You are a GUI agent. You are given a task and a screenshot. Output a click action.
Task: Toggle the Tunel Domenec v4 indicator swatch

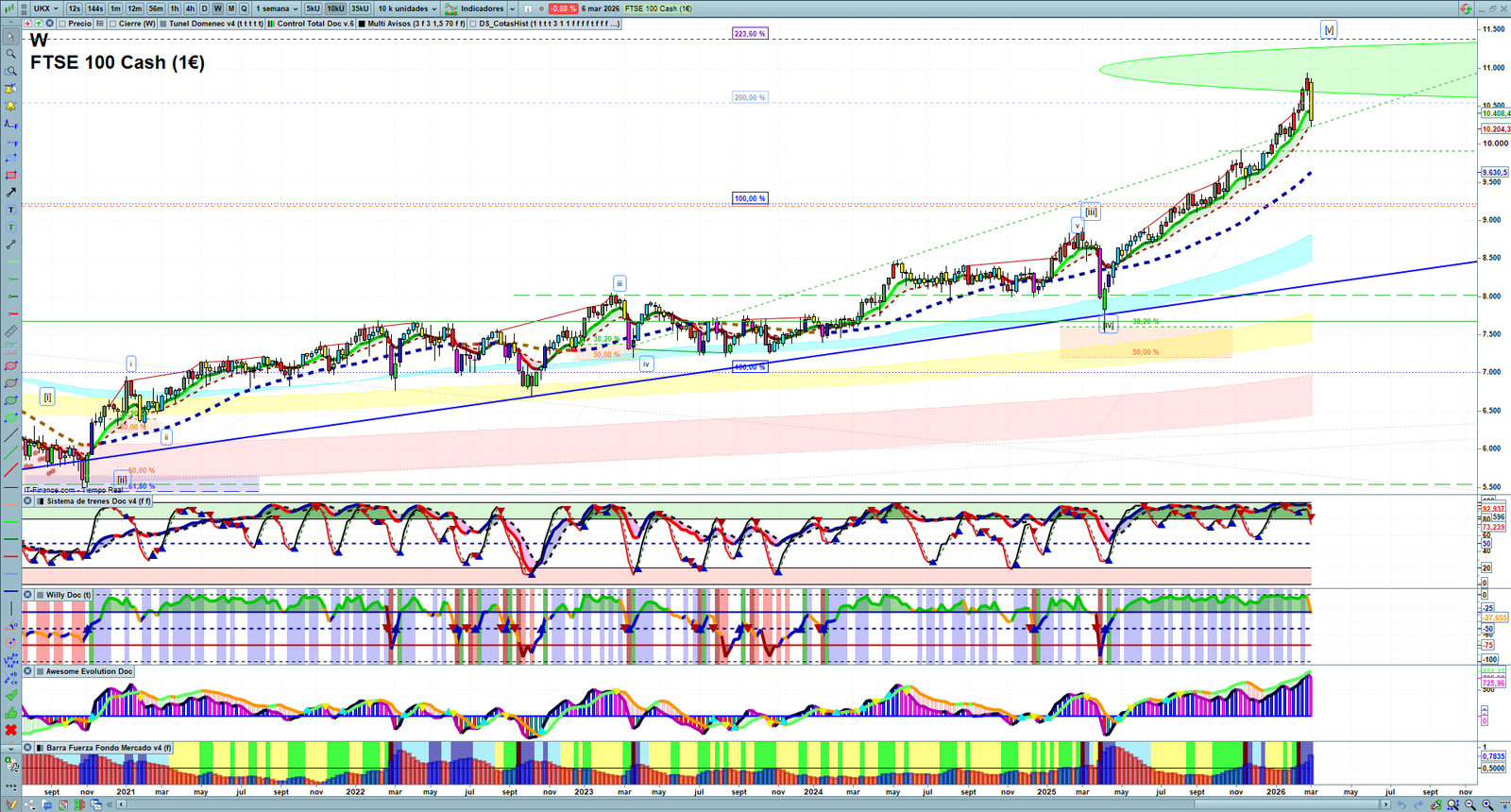[163, 24]
